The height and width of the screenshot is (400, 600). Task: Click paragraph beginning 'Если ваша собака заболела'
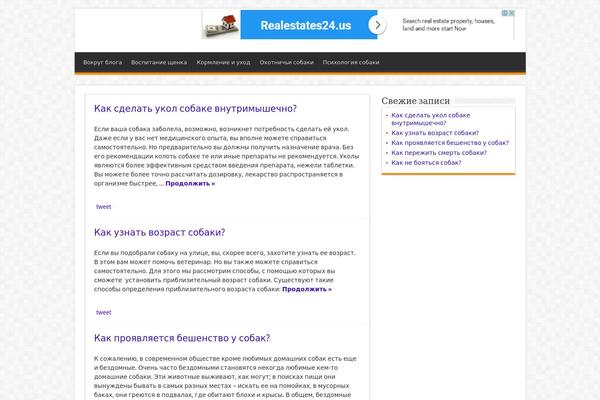click(227, 156)
